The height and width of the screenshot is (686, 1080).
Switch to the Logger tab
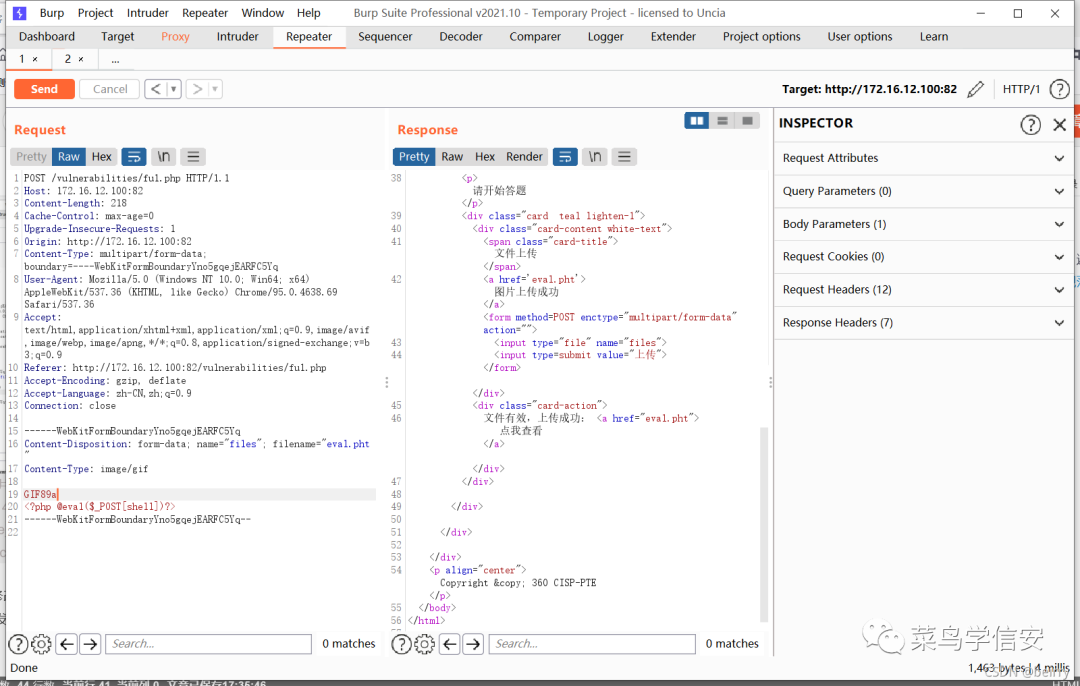[605, 37]
